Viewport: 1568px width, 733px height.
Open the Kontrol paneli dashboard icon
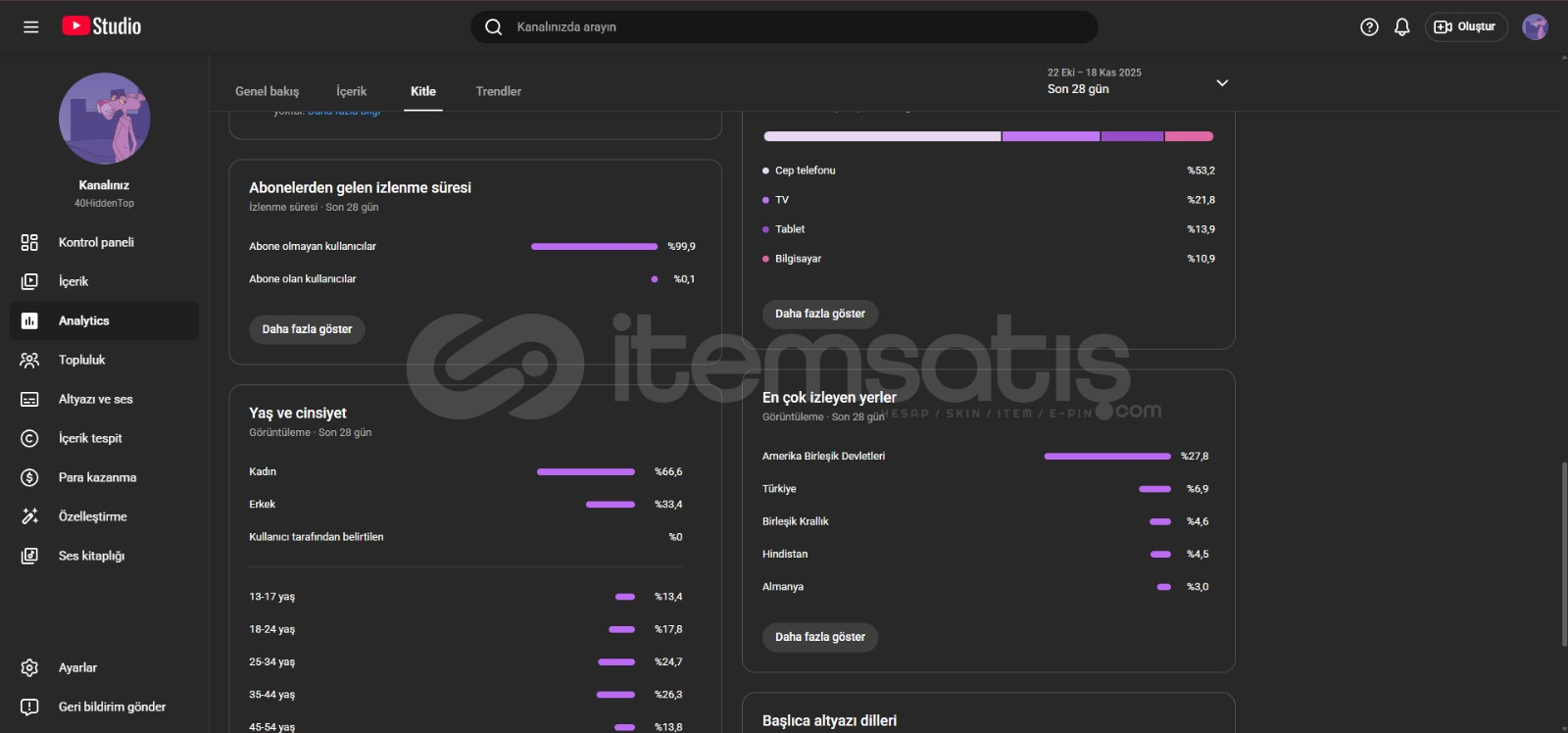pos(29,242)
